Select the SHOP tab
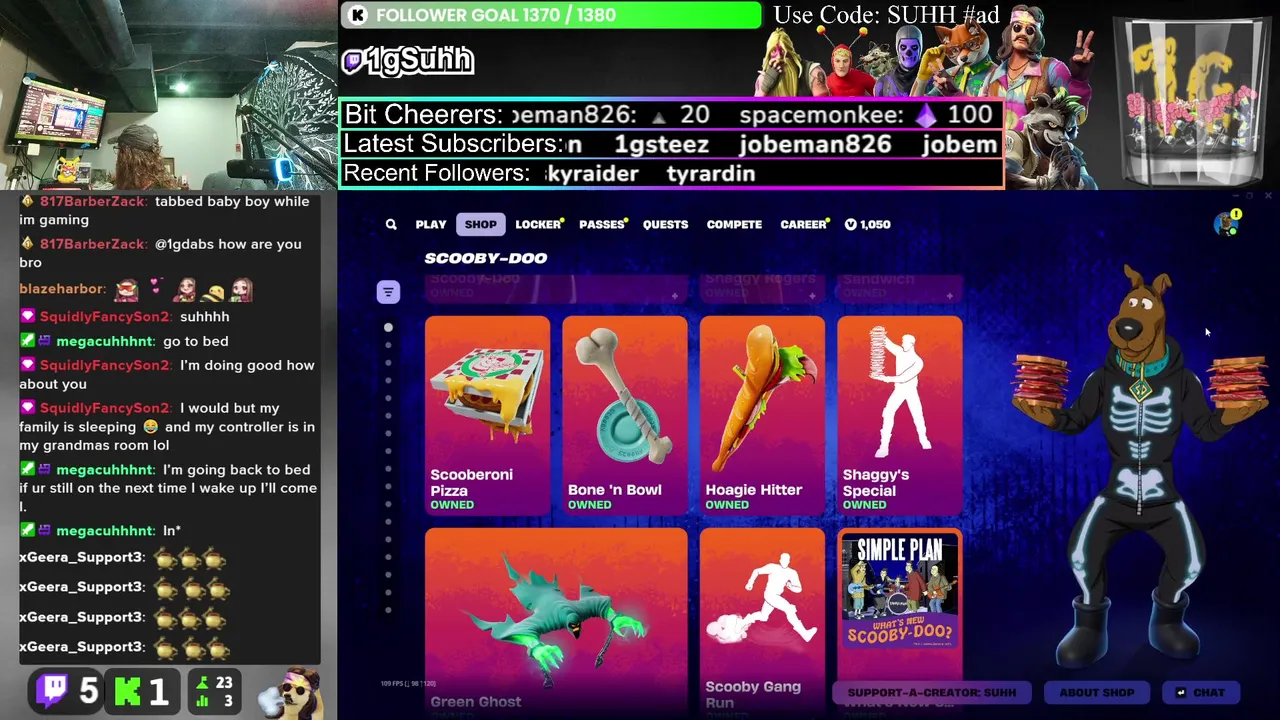1280x720 pixels. (480, 225)
